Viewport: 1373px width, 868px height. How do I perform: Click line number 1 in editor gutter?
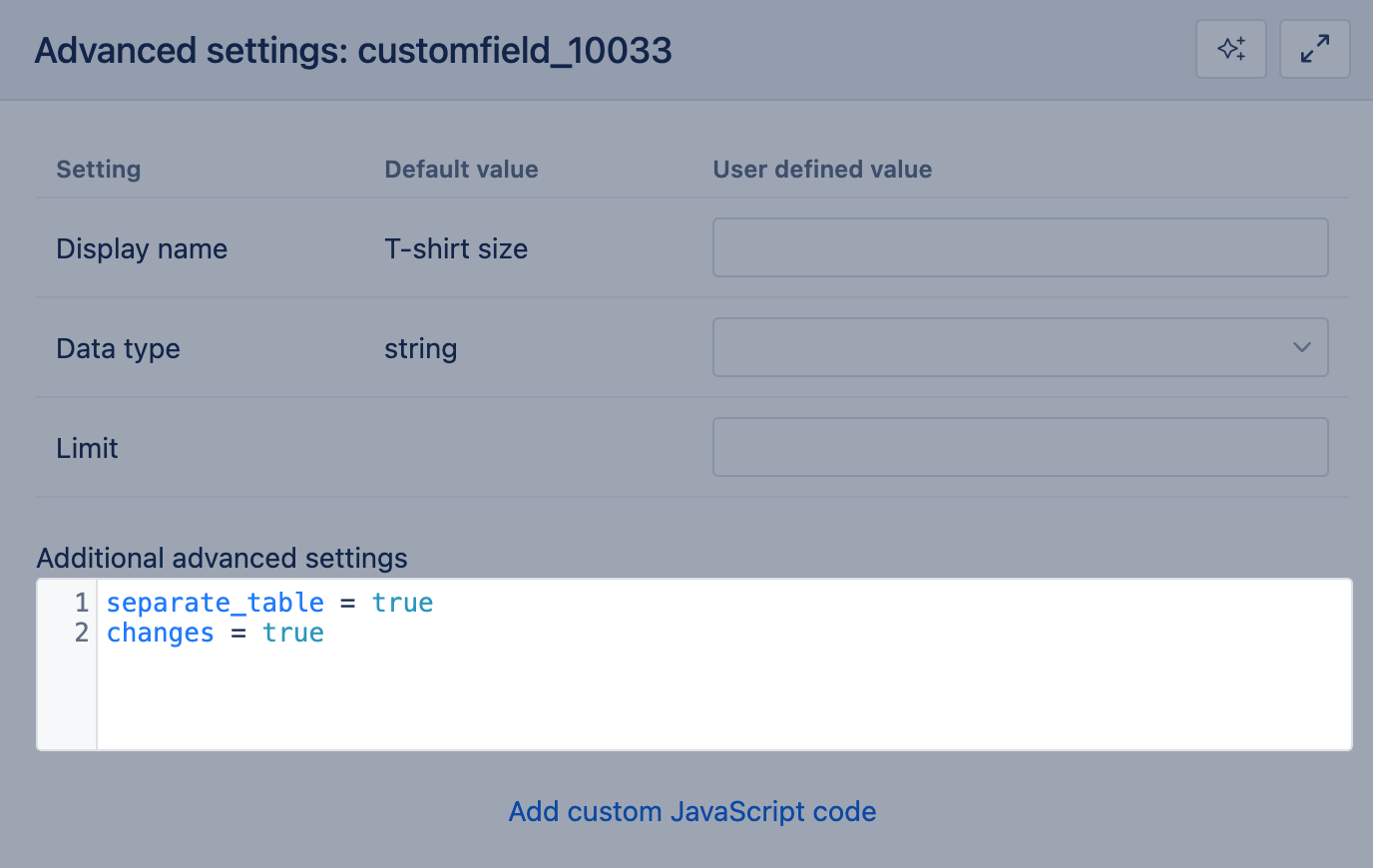81,603
